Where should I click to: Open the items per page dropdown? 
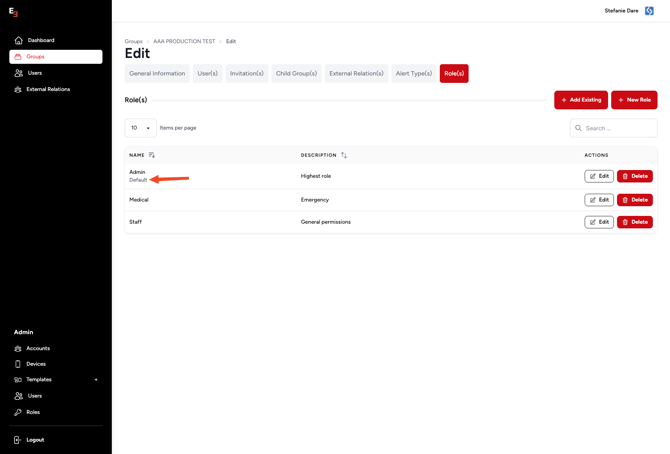click(x=140, y=128)
